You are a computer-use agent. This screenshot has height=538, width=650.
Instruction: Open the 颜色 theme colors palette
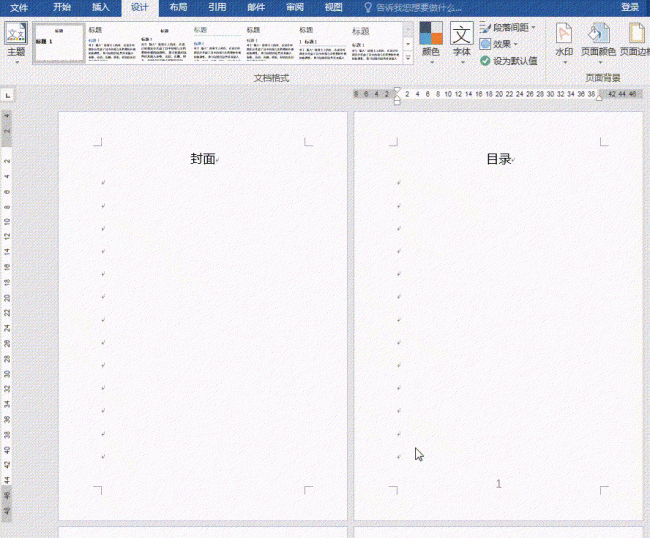pyautogui.click(x=431, y=43)
